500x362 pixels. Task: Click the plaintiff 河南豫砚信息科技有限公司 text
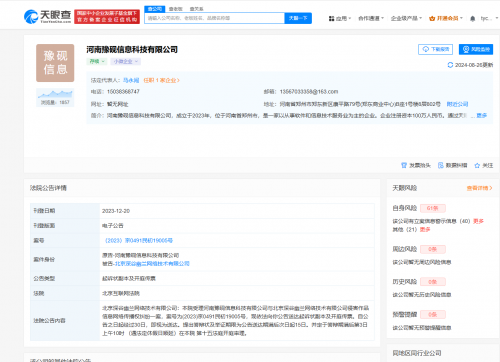(147, 255)
